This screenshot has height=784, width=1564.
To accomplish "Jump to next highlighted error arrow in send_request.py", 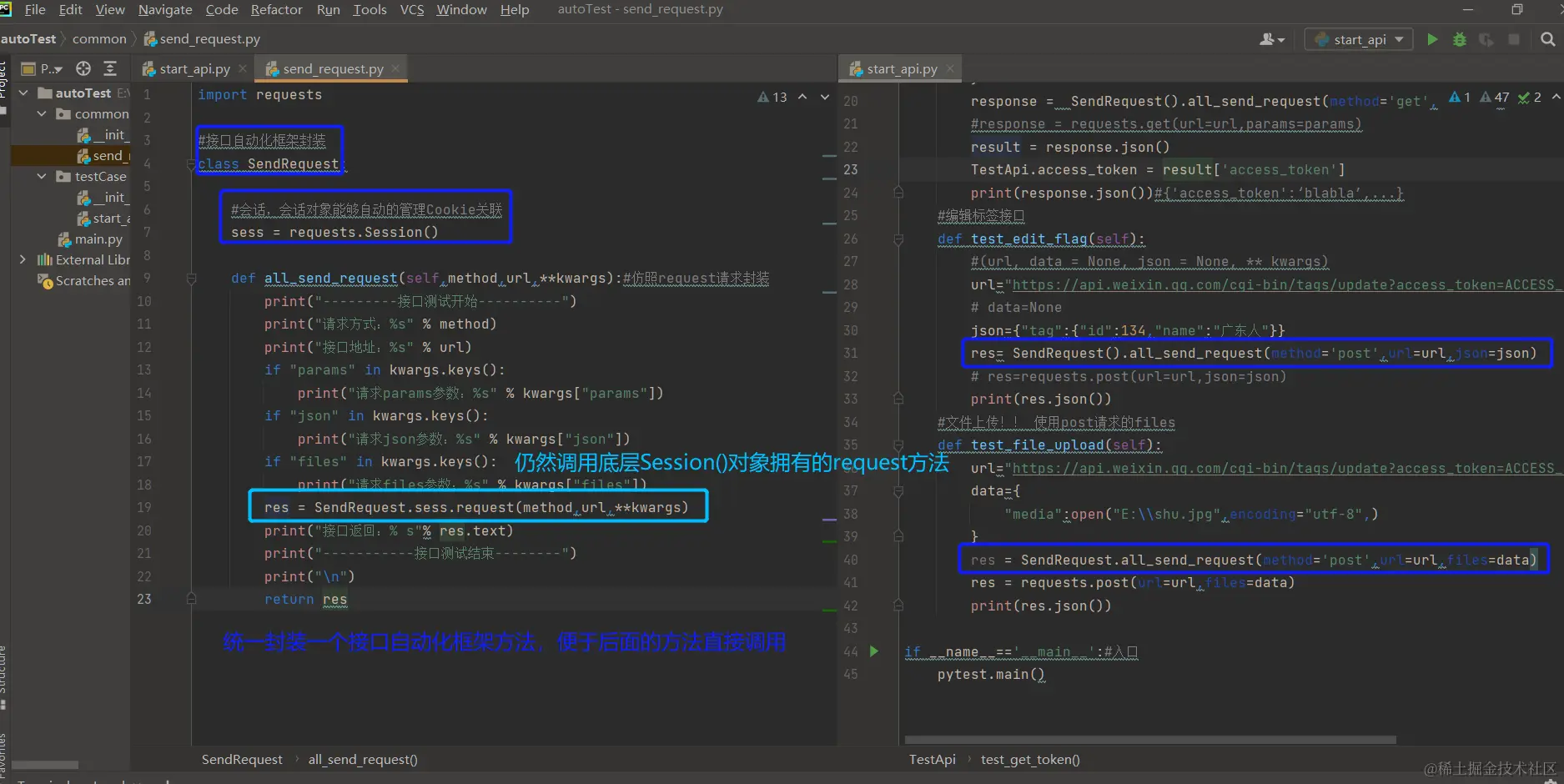I will click(x=825, y=97).
